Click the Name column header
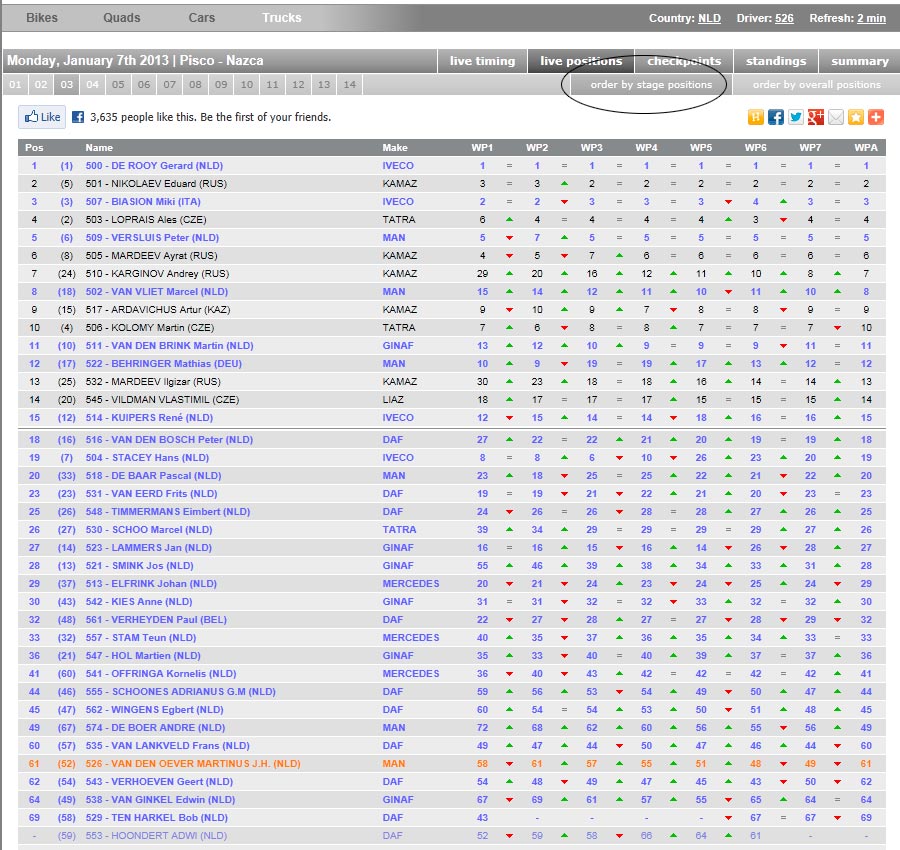Viewport: 900px width, 850px height. [99, 148]
